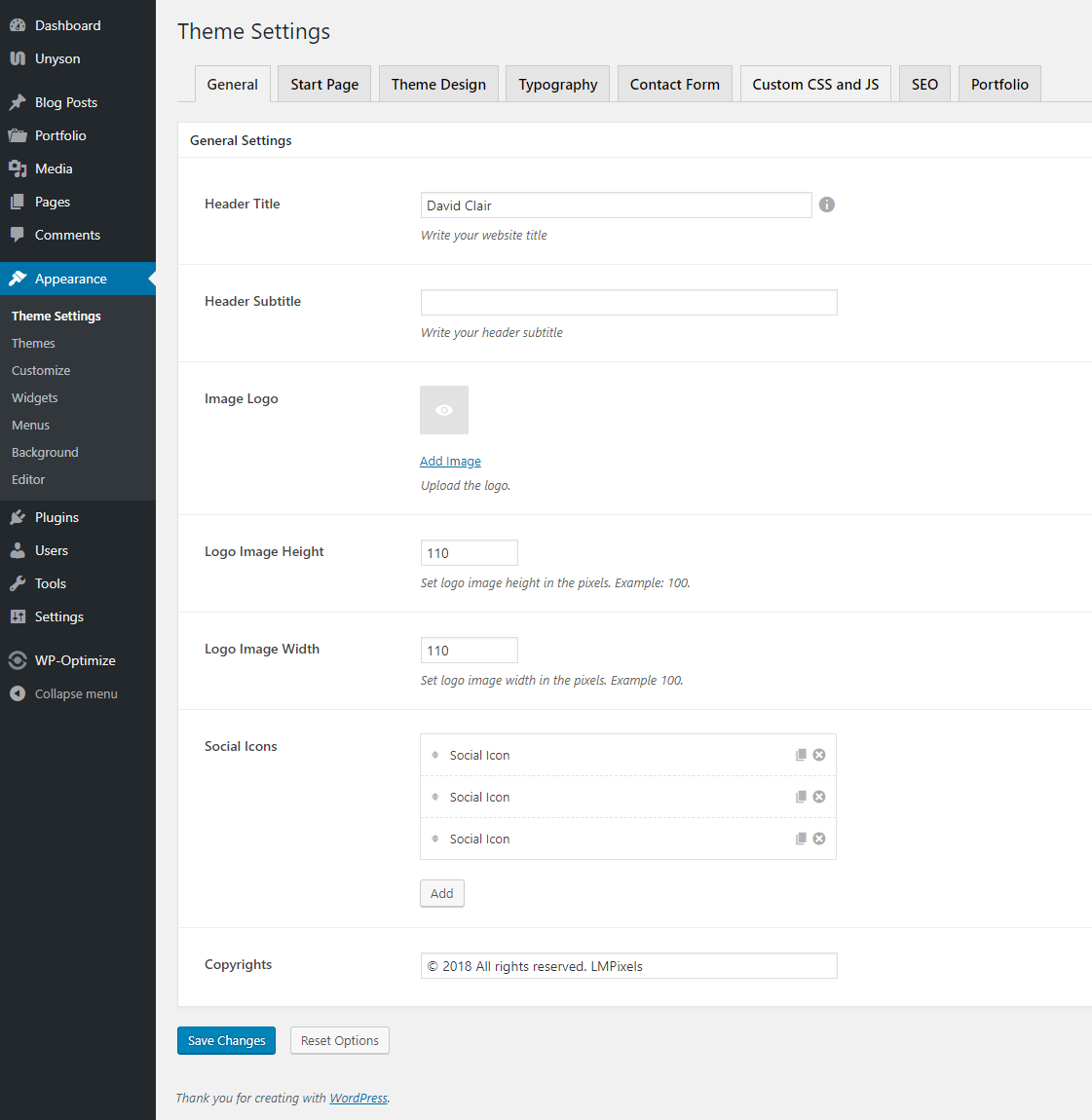Viewport: 1092px width, 1120px height.
Task: Open the Unyson sidebar icon
Action: click(18, 58)
